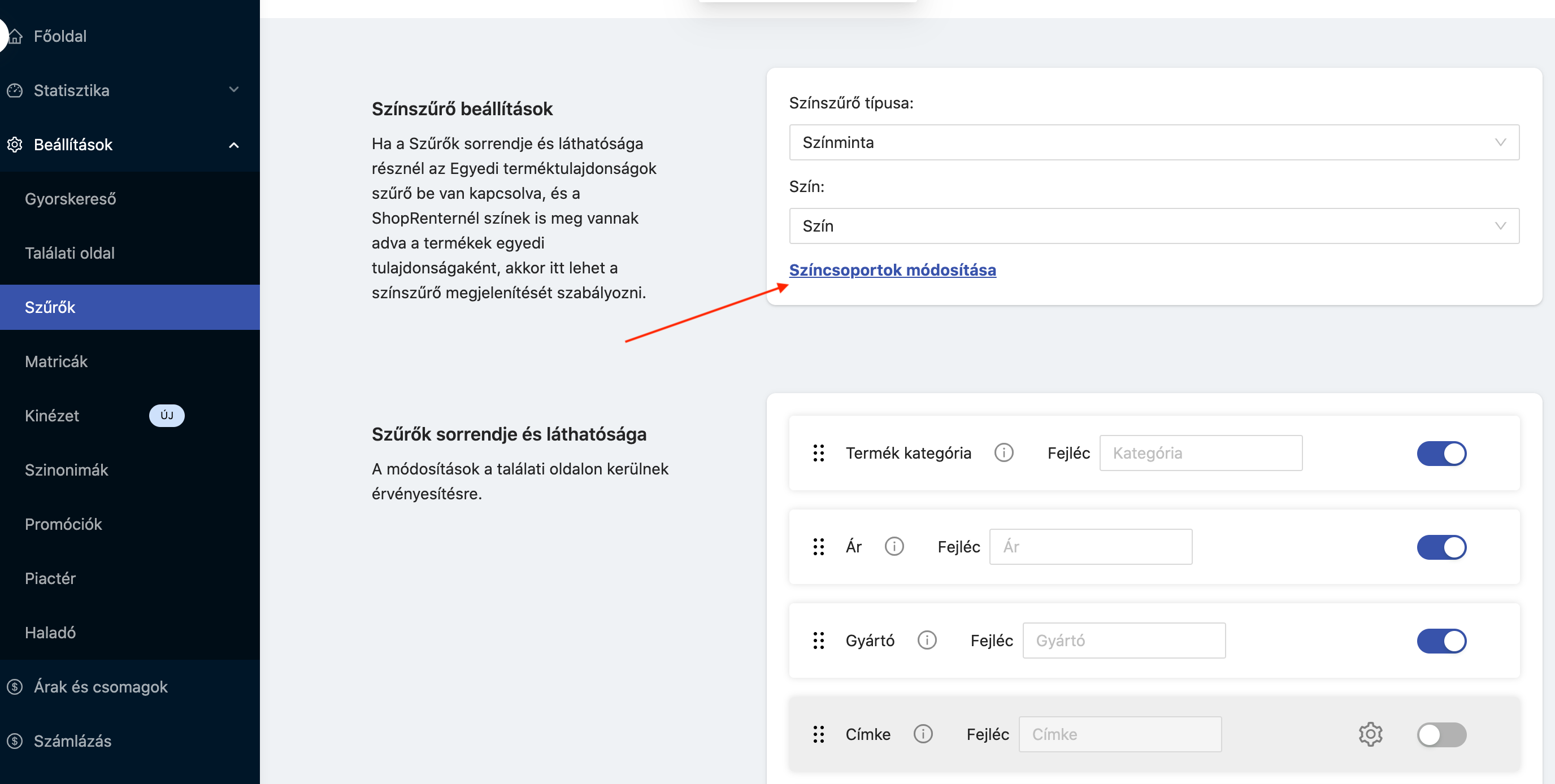Open the Szín selection dropdown

pos(1154,226)
